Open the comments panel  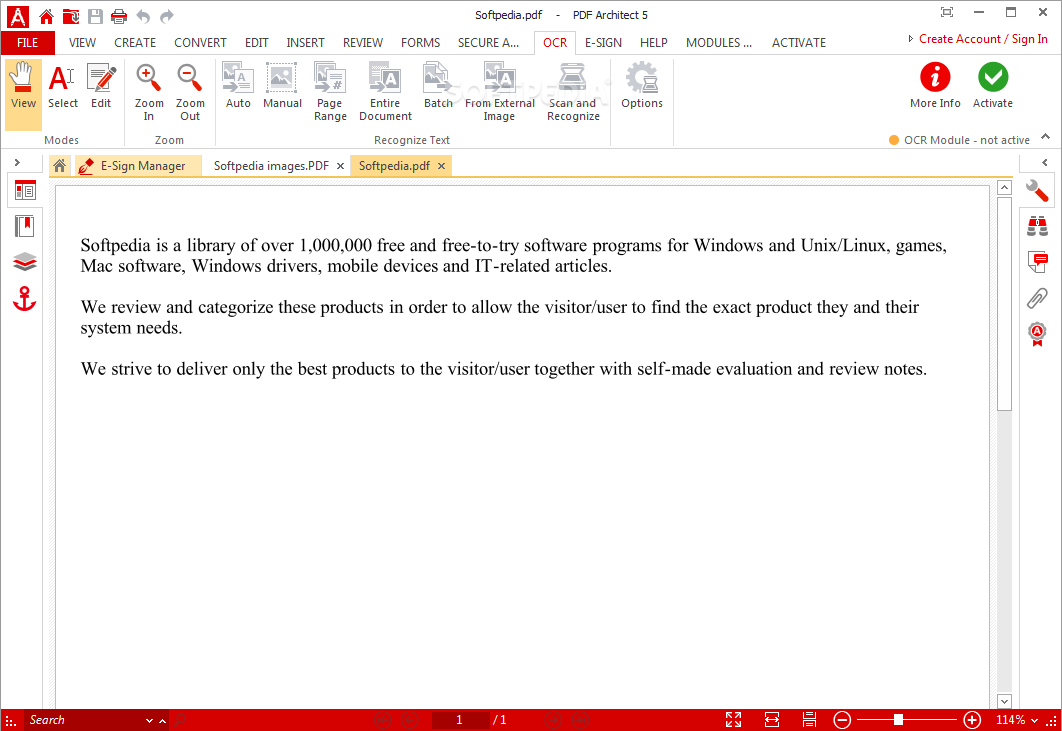[x=1037, y=262]
